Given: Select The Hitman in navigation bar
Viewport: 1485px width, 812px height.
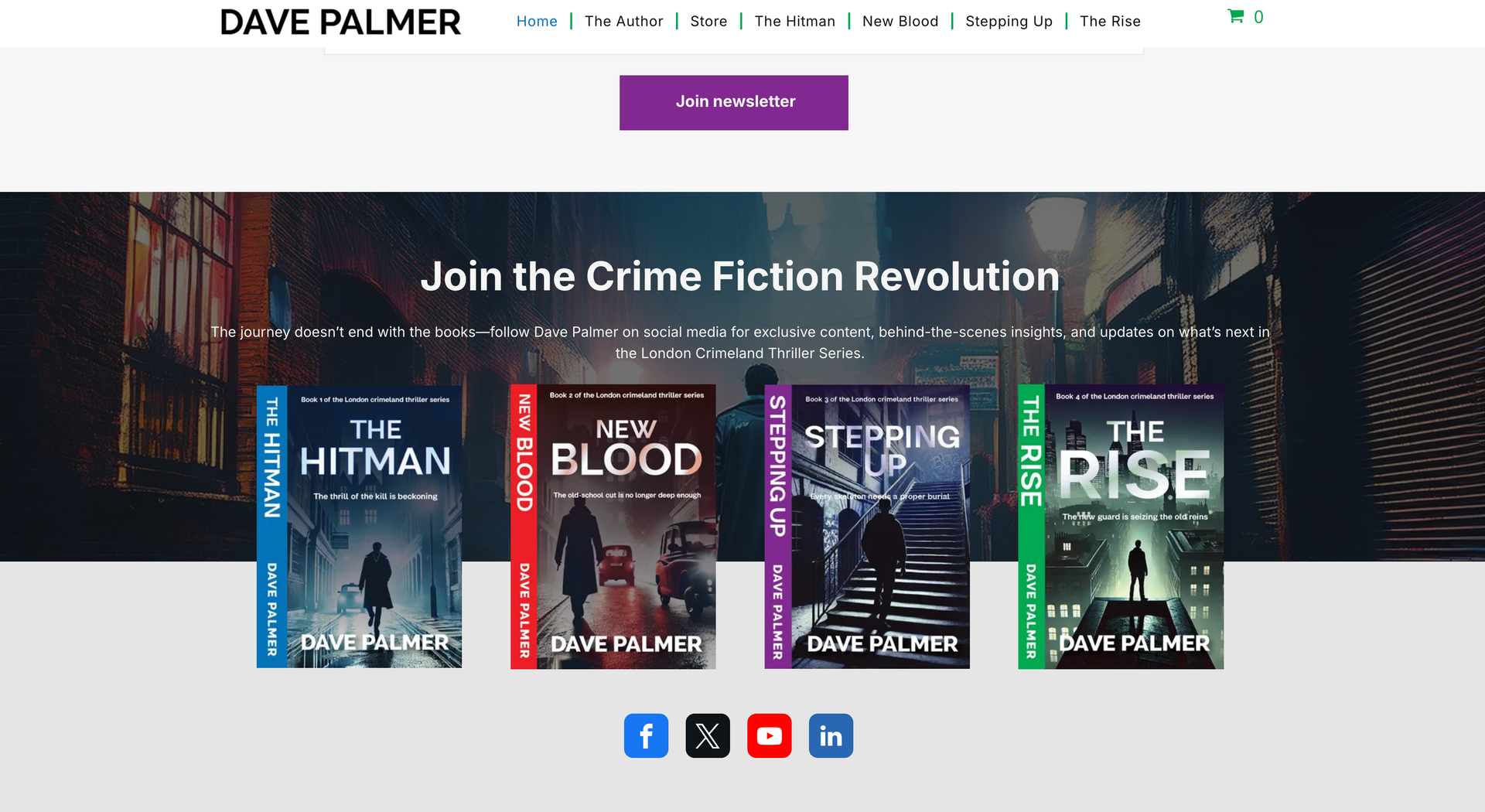Looking at the screenshot, I should coord(795,21).
